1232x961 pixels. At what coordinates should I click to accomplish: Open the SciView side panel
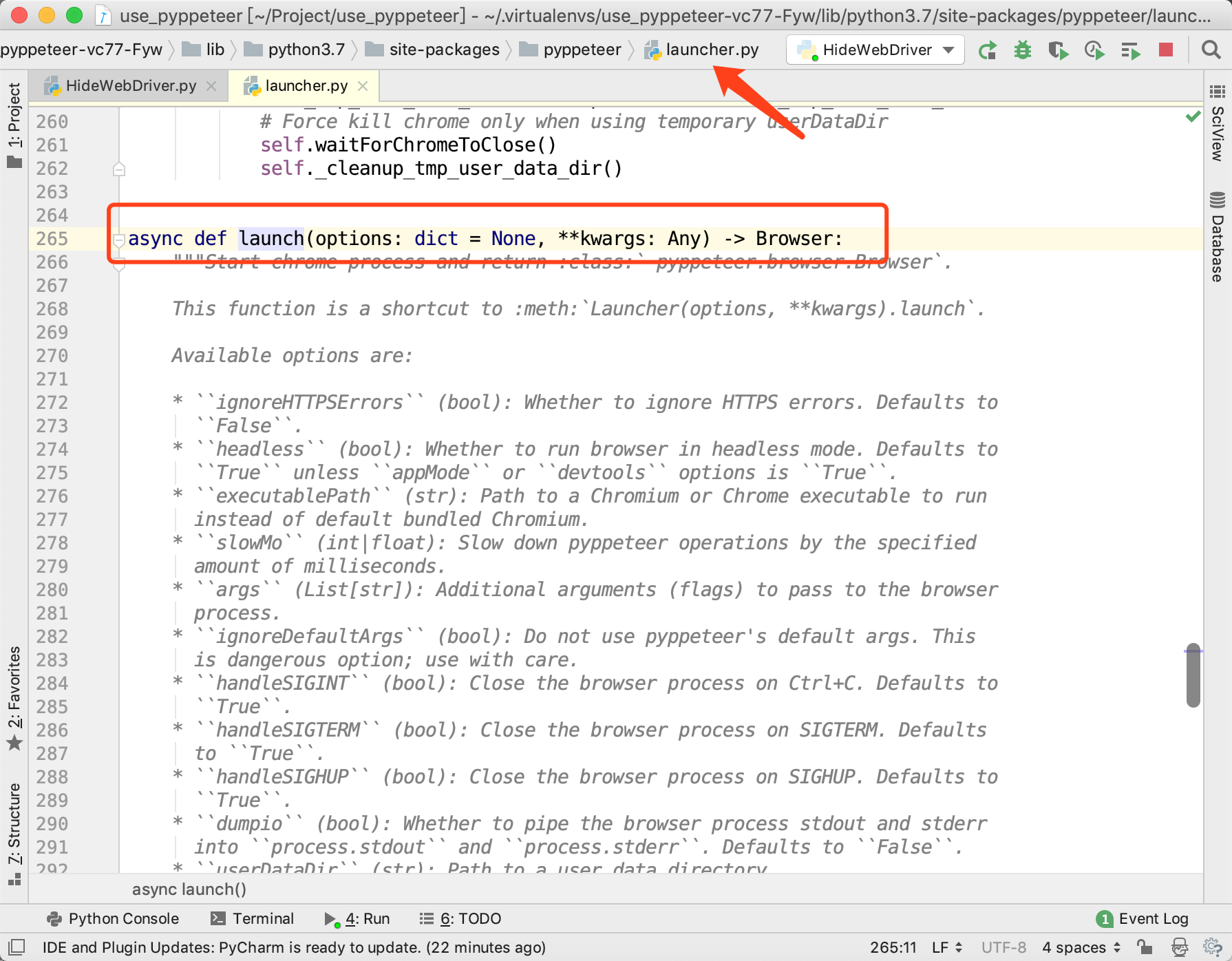(x=1218, y=123)
